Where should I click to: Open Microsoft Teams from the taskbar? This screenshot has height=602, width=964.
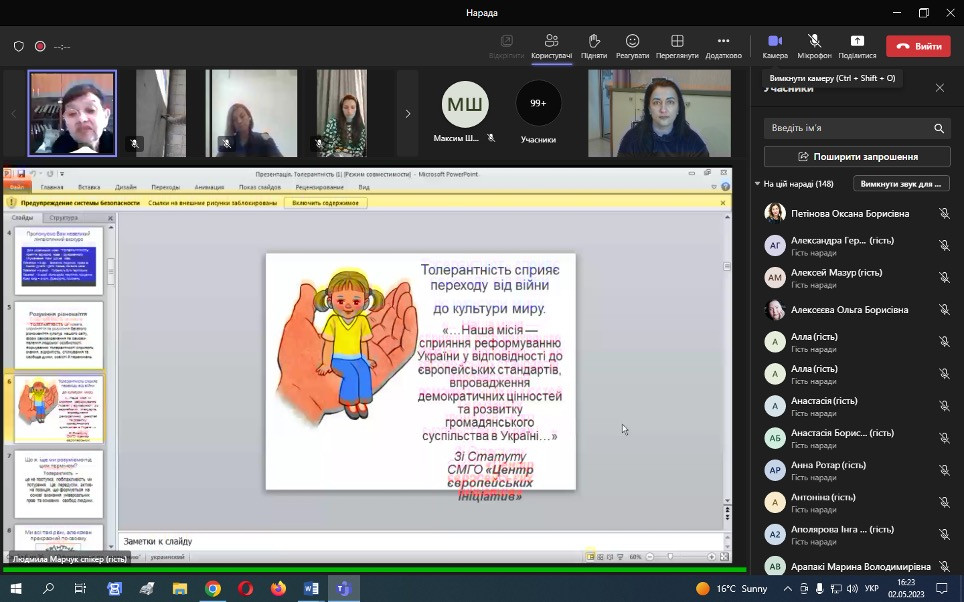343,589
